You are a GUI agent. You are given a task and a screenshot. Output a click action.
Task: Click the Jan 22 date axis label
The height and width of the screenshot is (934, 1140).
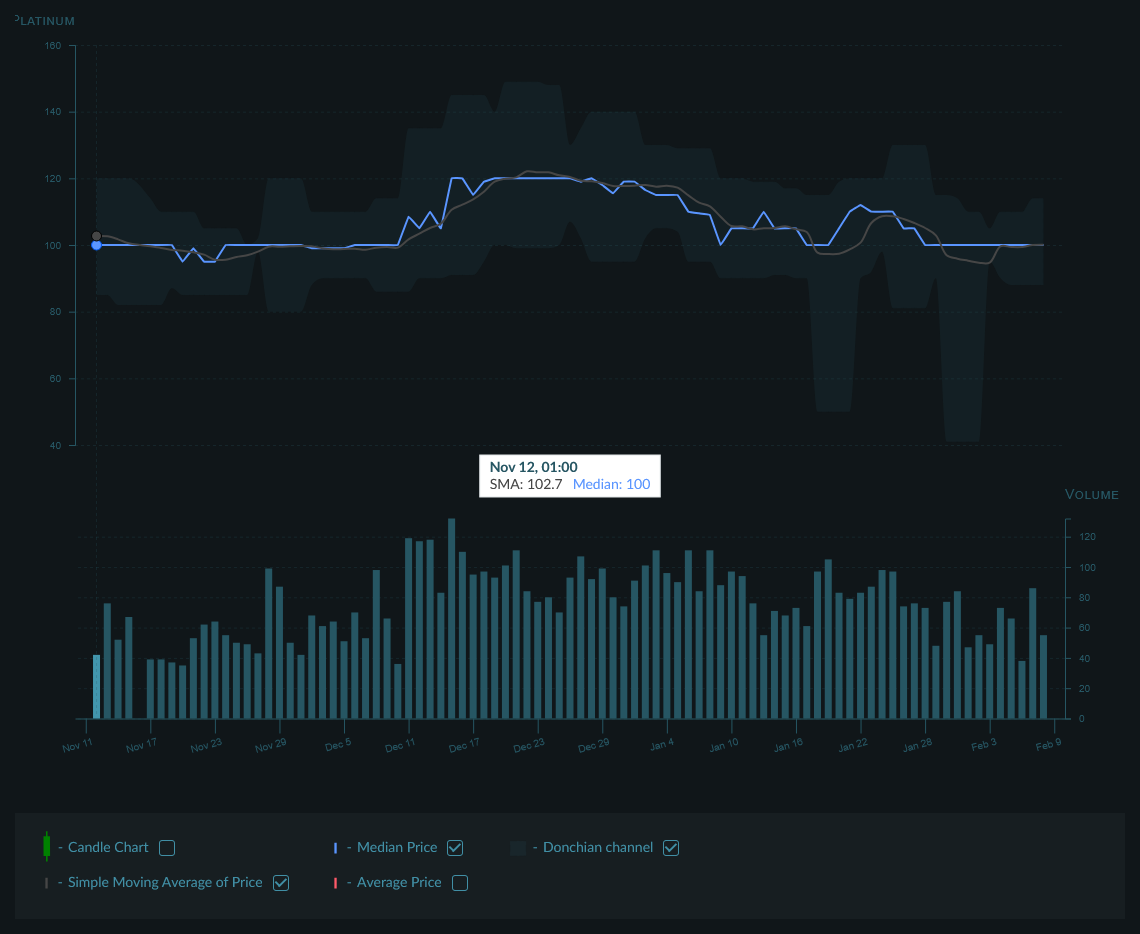click(852, 746)
